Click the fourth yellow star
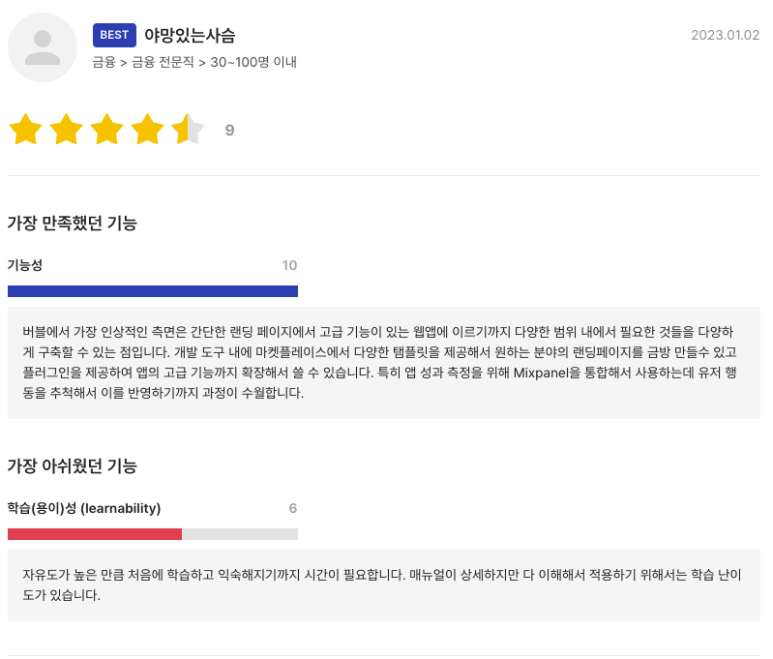 pyautogui.click(x=147, y=129)
